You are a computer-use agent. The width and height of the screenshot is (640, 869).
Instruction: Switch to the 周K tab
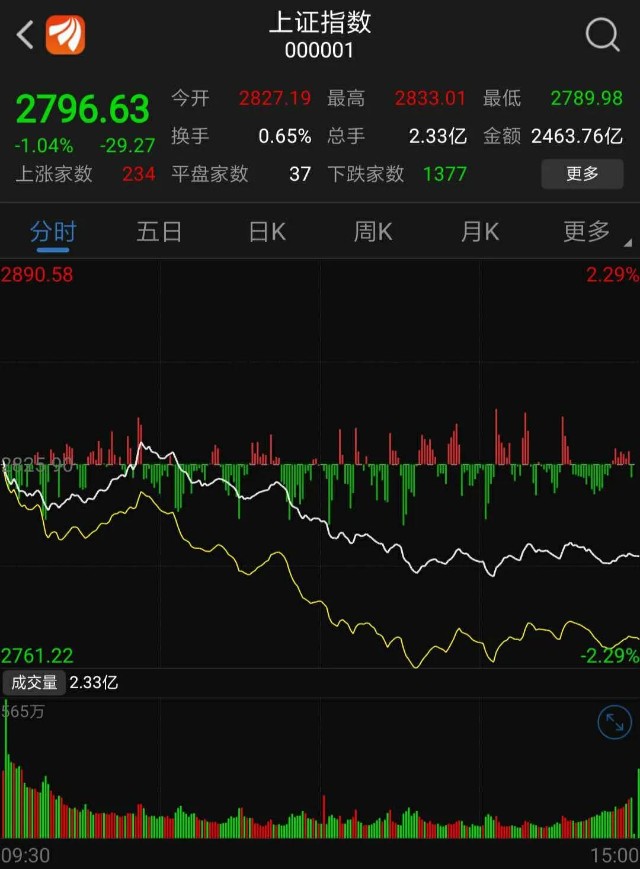tap(373, 232)
